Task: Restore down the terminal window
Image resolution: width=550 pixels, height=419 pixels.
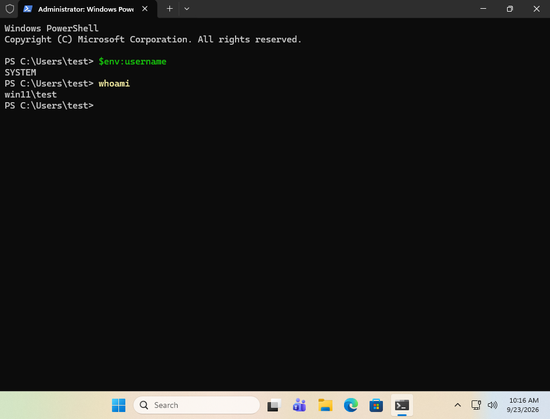Action: (510, 9)
